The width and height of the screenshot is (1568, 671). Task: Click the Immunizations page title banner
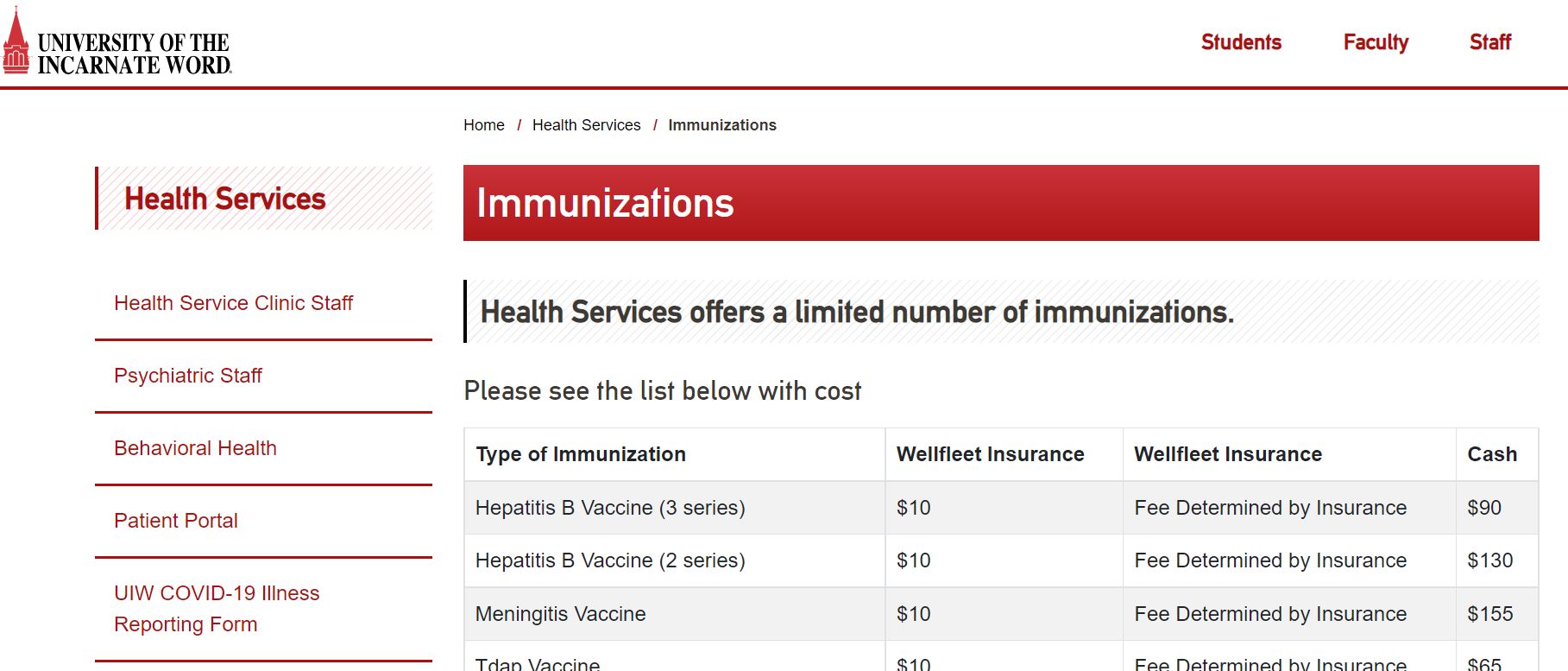click(x=1001, y=203)
